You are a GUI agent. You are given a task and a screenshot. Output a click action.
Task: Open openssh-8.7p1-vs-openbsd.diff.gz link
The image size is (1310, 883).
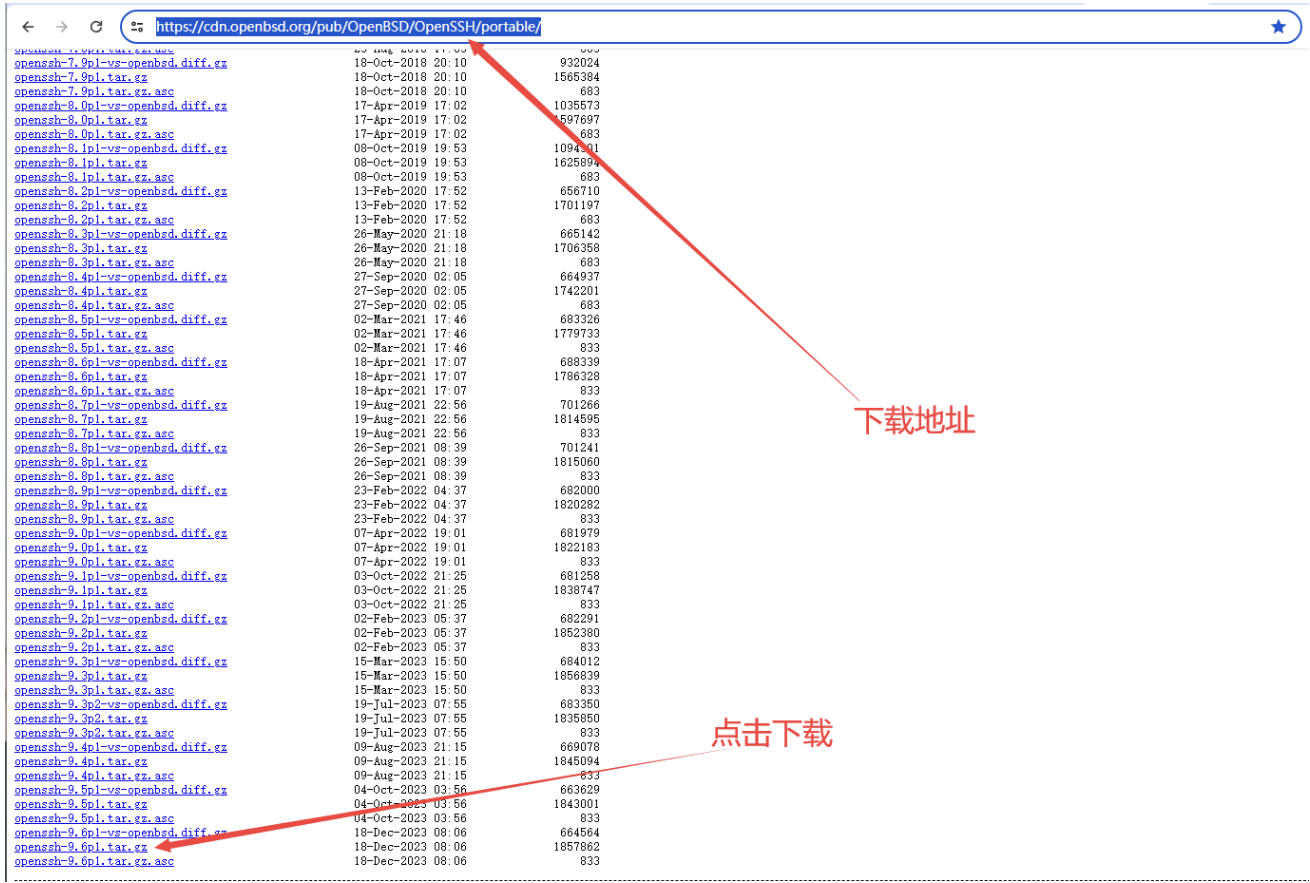(x=121, y=405)
